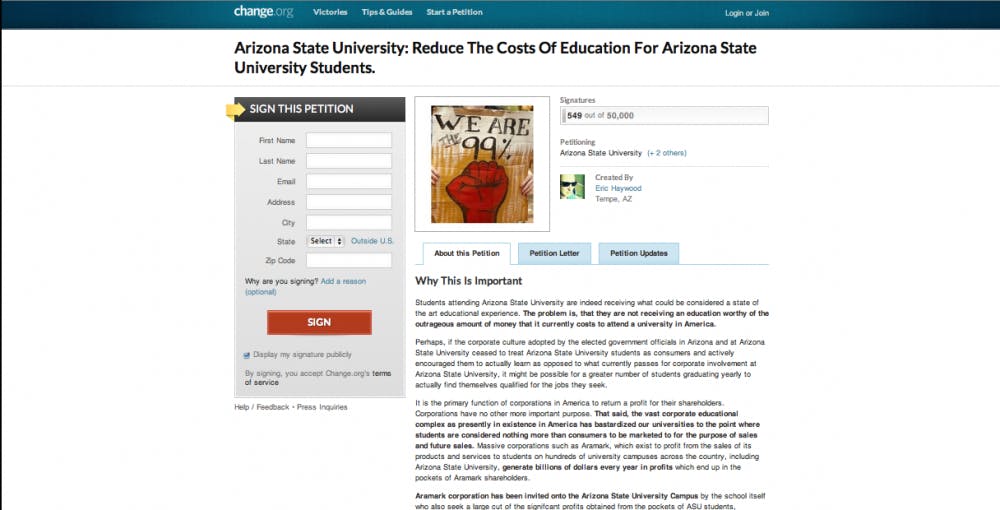Click into the Email text field
The width and height of the screenshot is (1000, 510).
tap(349, 182)
